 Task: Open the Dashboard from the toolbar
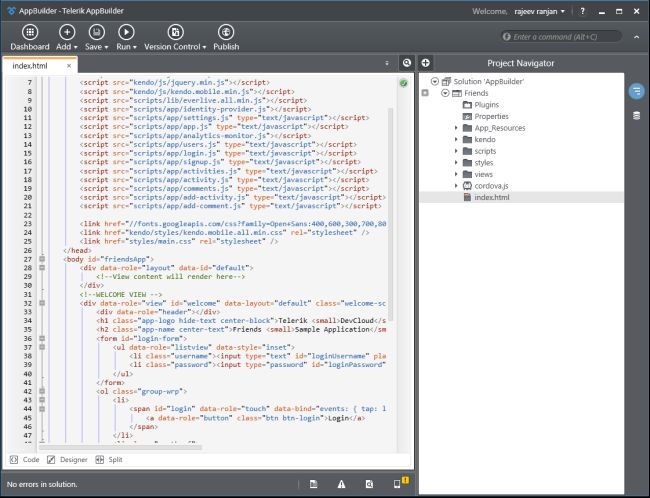[x=30, y=38]
